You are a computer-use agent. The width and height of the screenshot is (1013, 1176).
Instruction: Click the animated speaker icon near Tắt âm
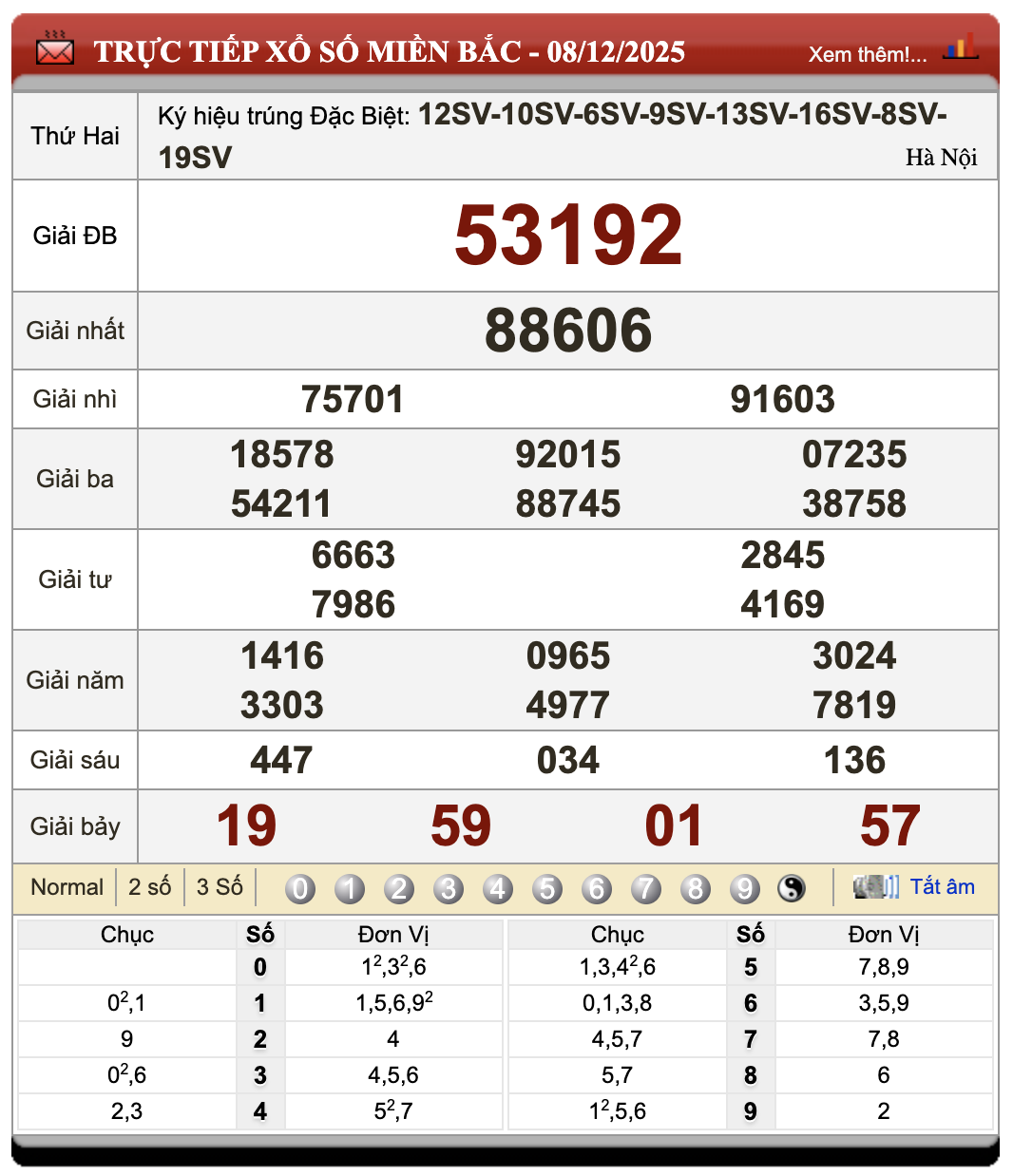874,886
